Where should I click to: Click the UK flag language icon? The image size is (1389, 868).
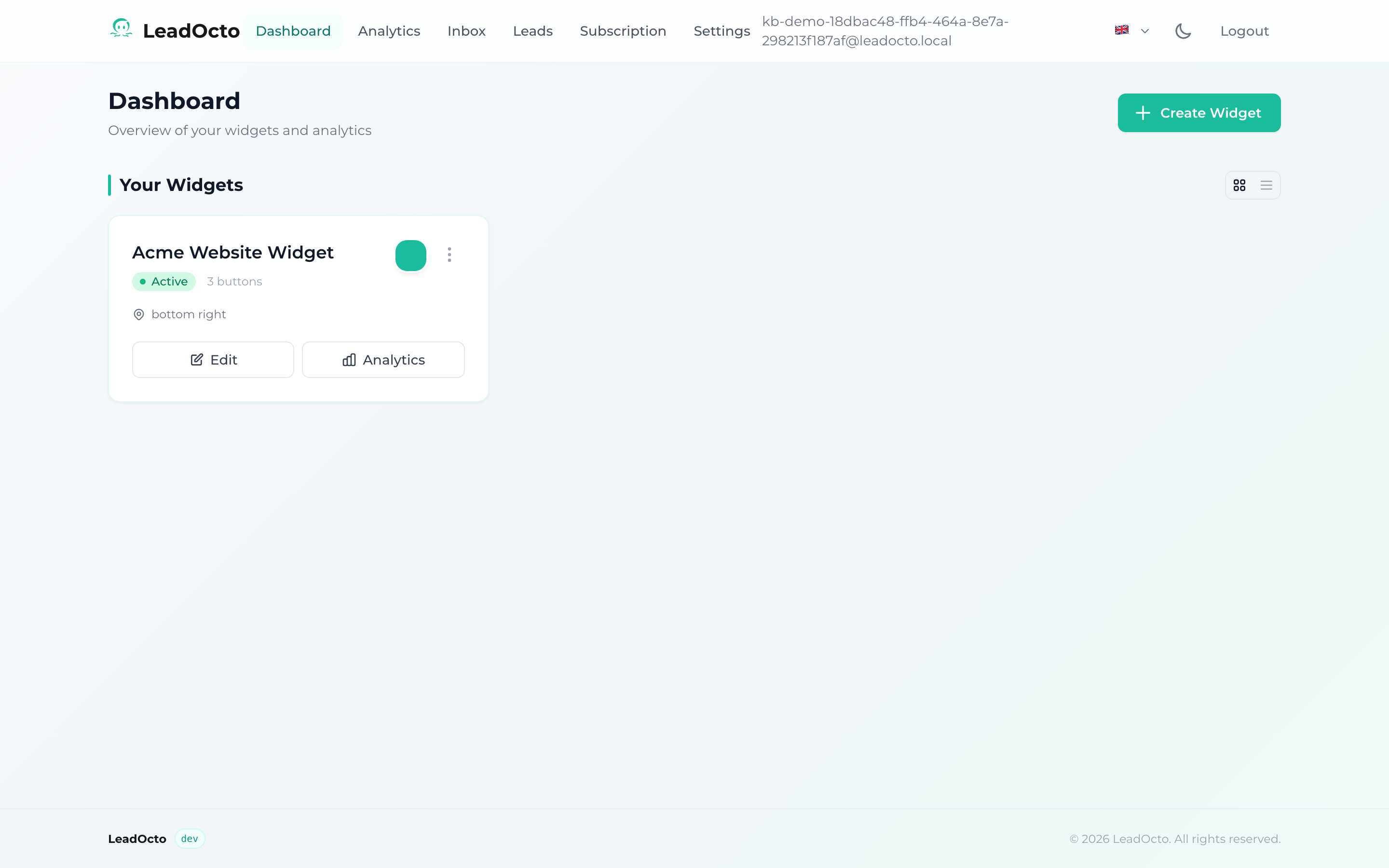(1121, 30)
